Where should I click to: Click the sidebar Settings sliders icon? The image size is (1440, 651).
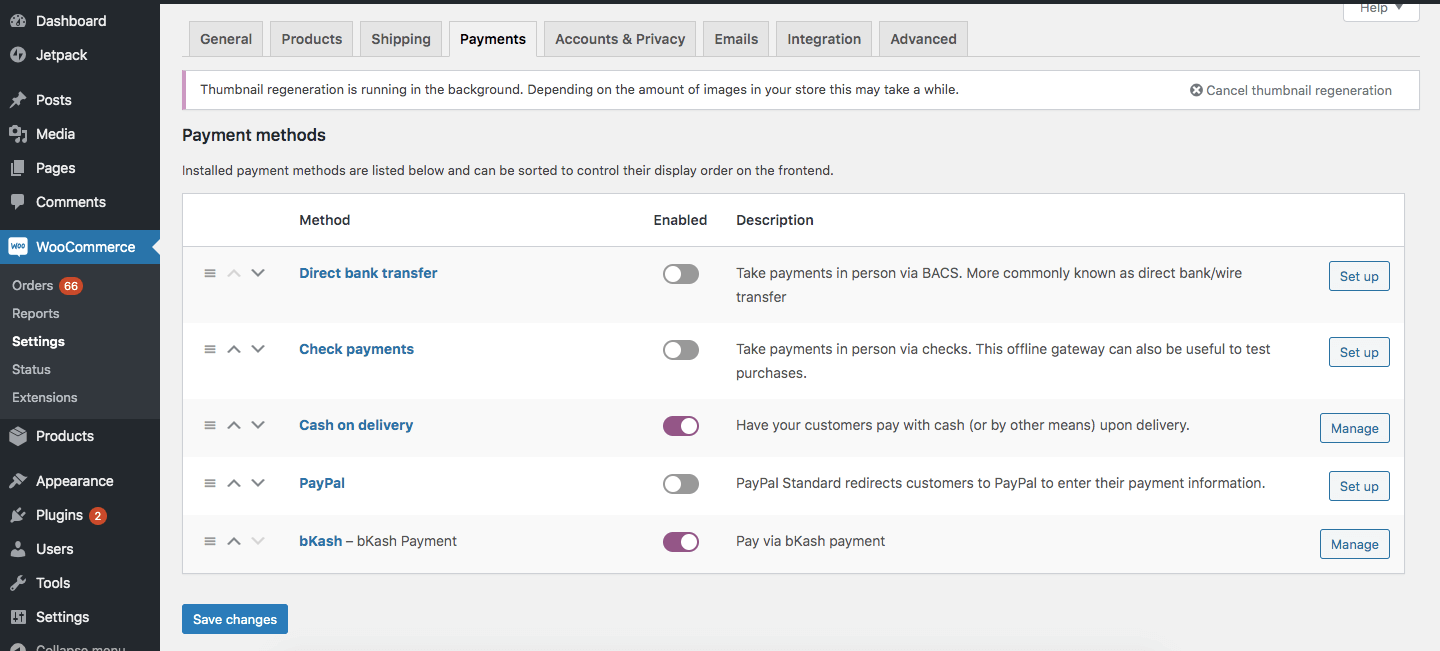tap(18, 617)
